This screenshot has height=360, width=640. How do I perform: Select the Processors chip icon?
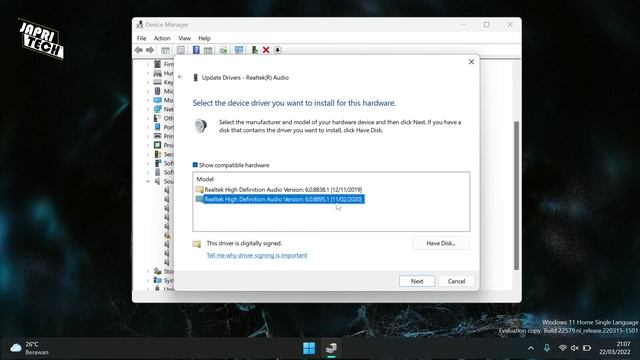158,145
